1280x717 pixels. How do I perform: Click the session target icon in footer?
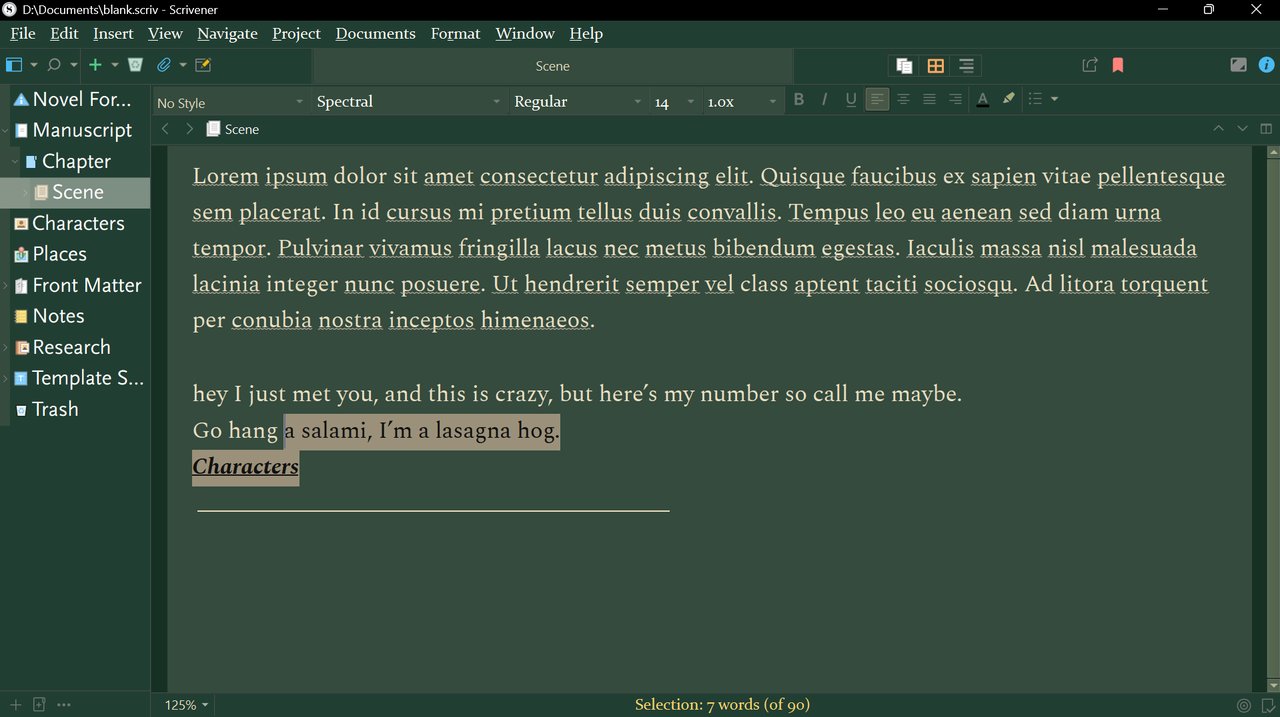click(x=1244, y=705)
